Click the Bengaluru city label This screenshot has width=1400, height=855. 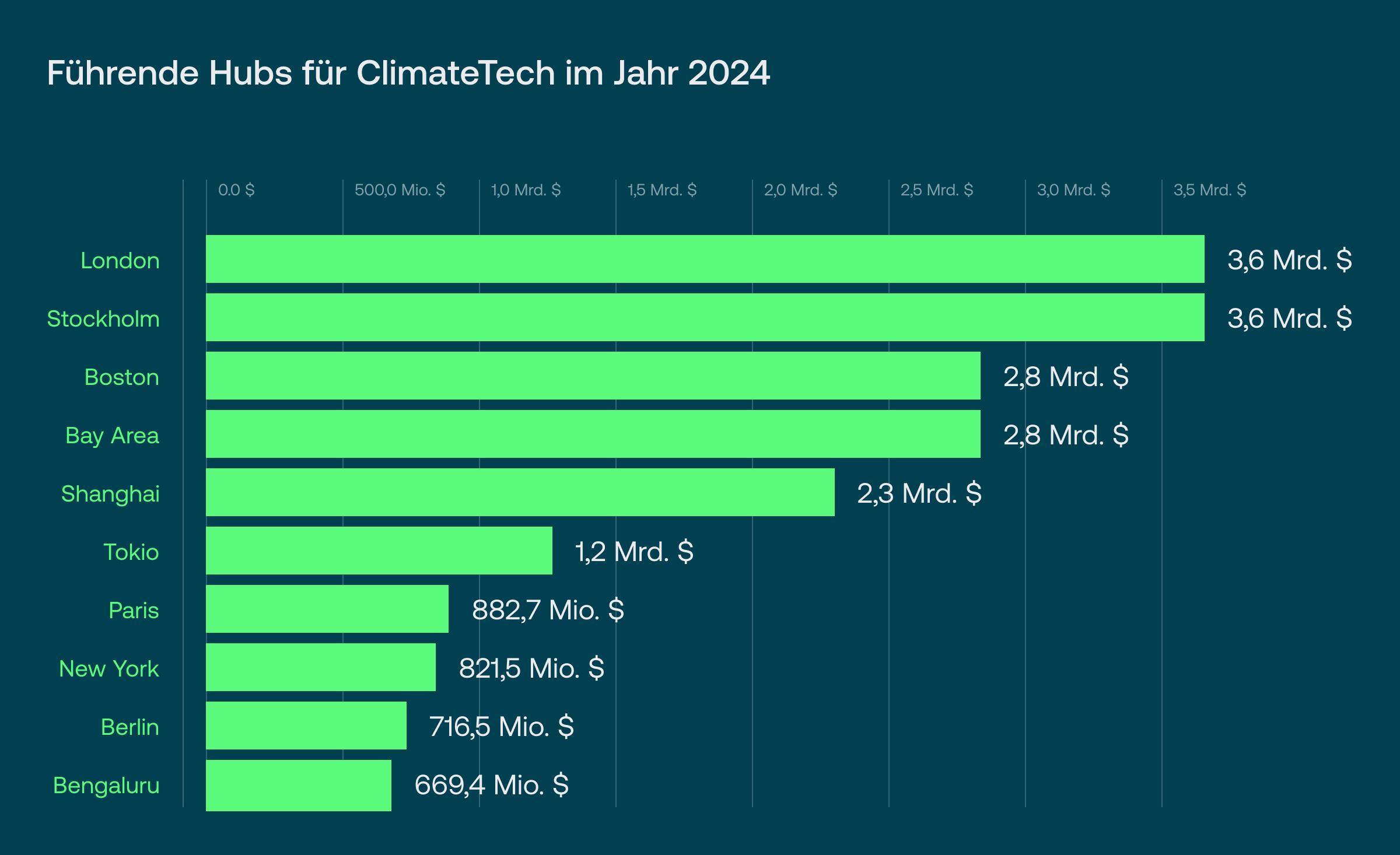coord(106,786)
